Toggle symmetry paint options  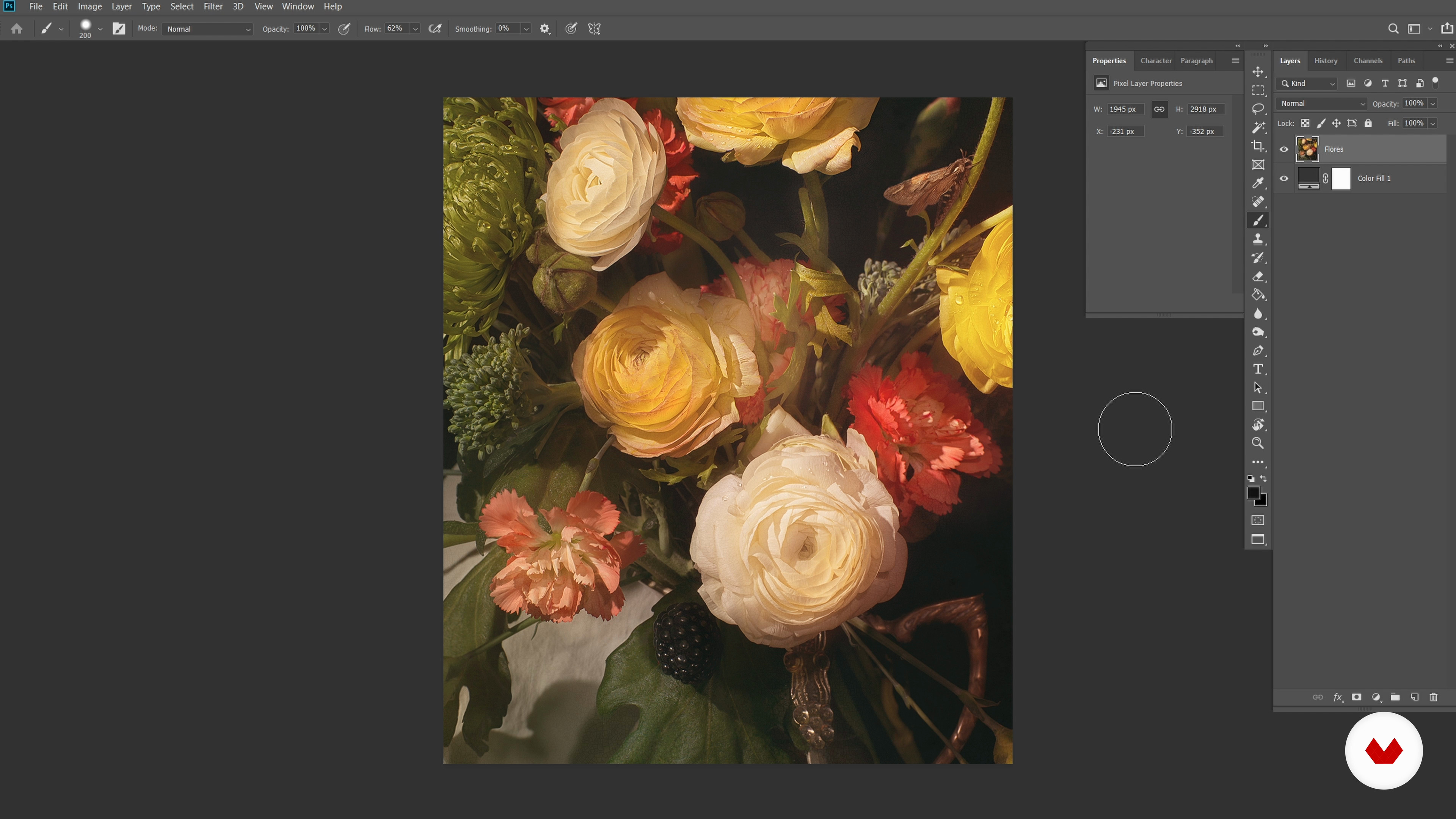pos(594,29)
